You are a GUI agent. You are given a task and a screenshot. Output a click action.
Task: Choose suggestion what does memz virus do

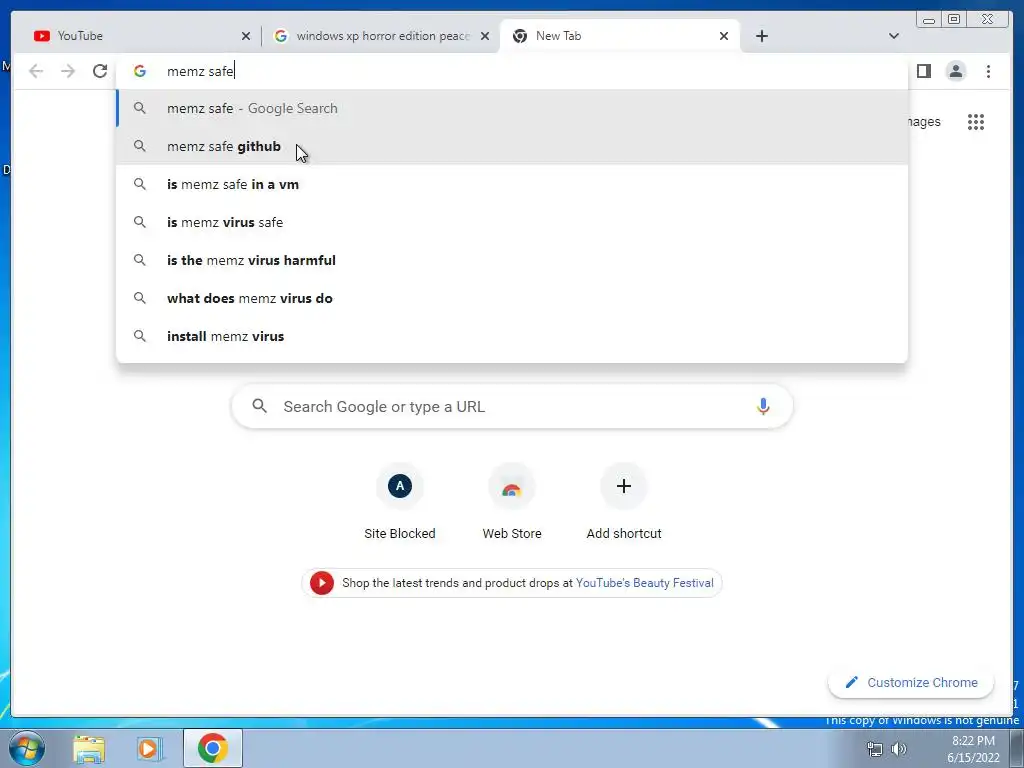(x=512, y=298)
